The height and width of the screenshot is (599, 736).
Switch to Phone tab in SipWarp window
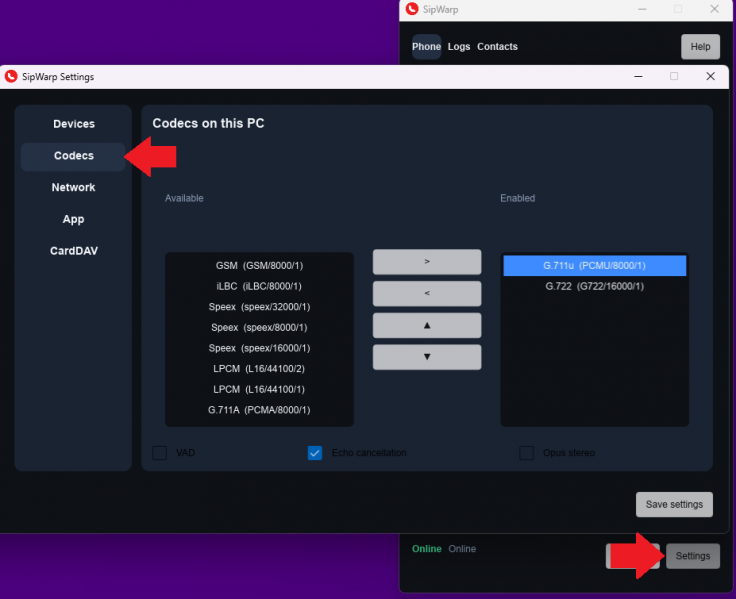coord(426,46)
